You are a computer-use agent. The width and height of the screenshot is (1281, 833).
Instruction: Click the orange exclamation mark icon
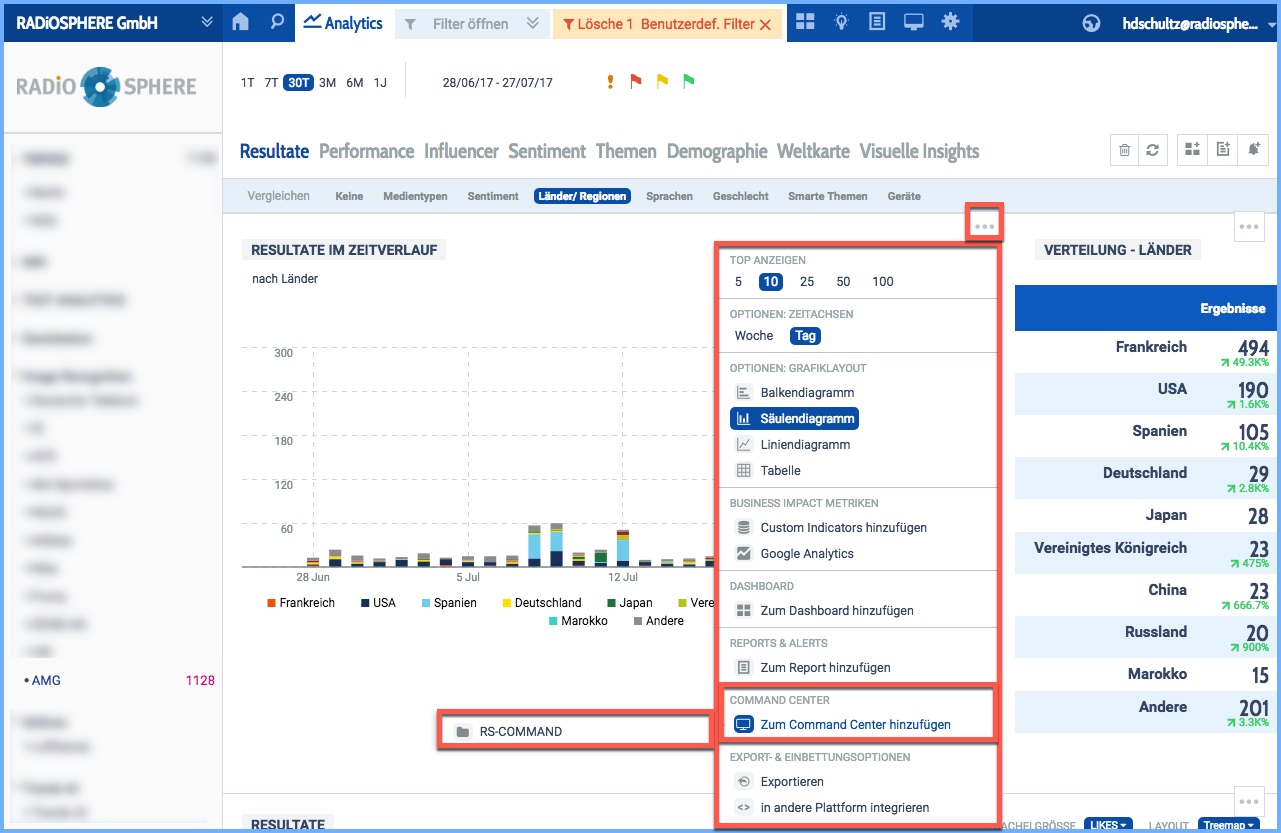pos(610,82)
